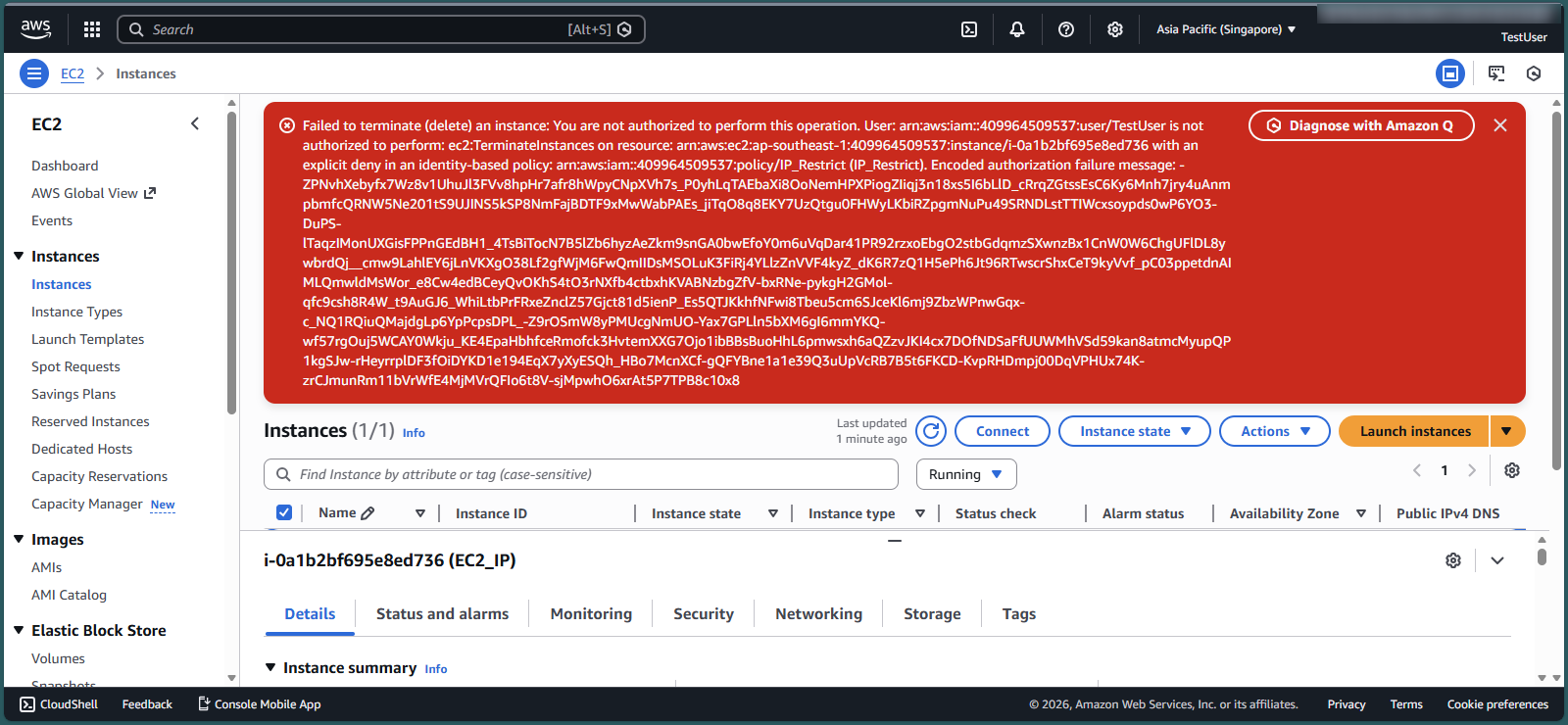Toggle the navigation hamburger menu

coord(34,73)
